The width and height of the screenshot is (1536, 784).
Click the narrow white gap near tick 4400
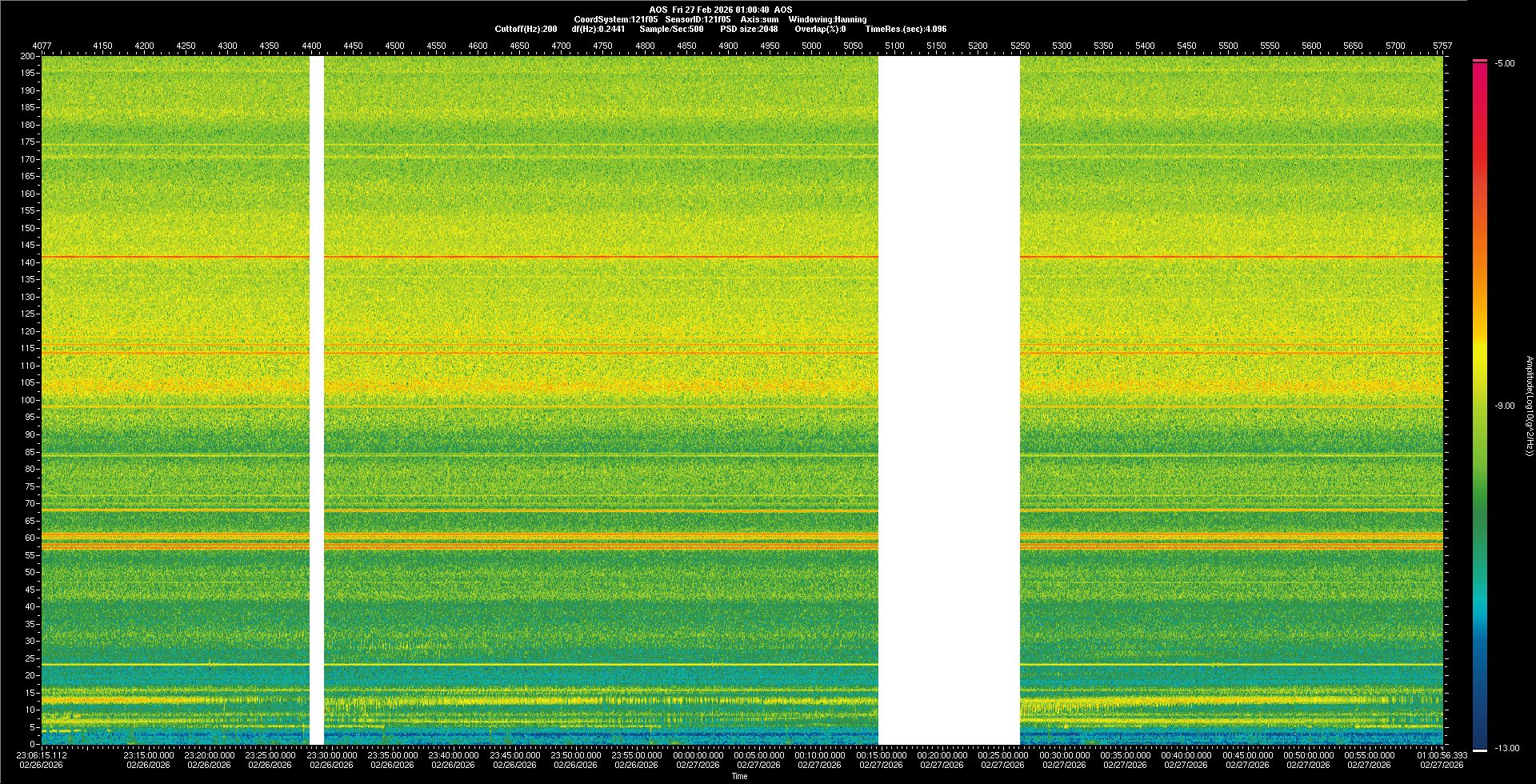tap(317, 400)
